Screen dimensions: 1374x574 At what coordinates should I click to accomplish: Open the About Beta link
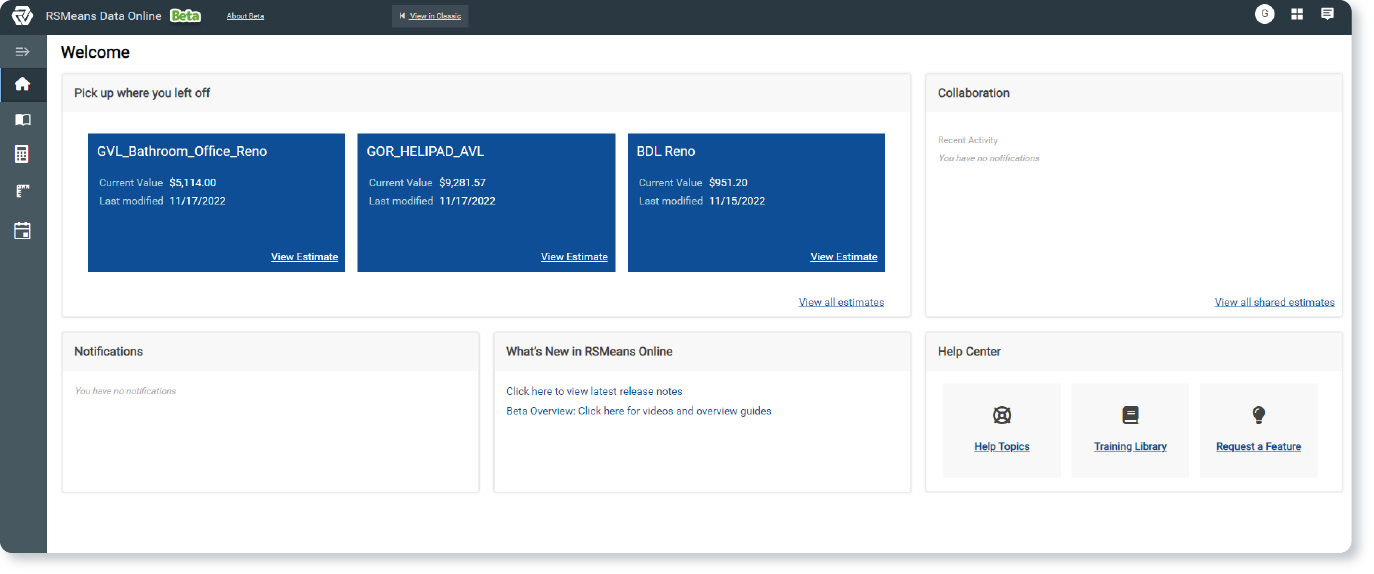246,16
